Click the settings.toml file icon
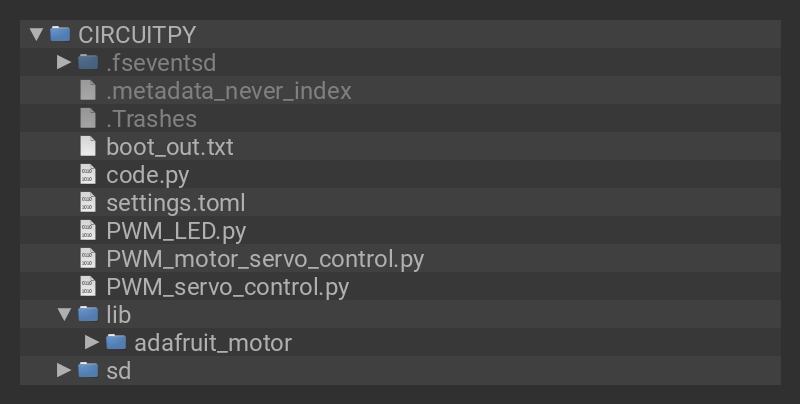This screenshot has height=404, width=800. [88, 203]
